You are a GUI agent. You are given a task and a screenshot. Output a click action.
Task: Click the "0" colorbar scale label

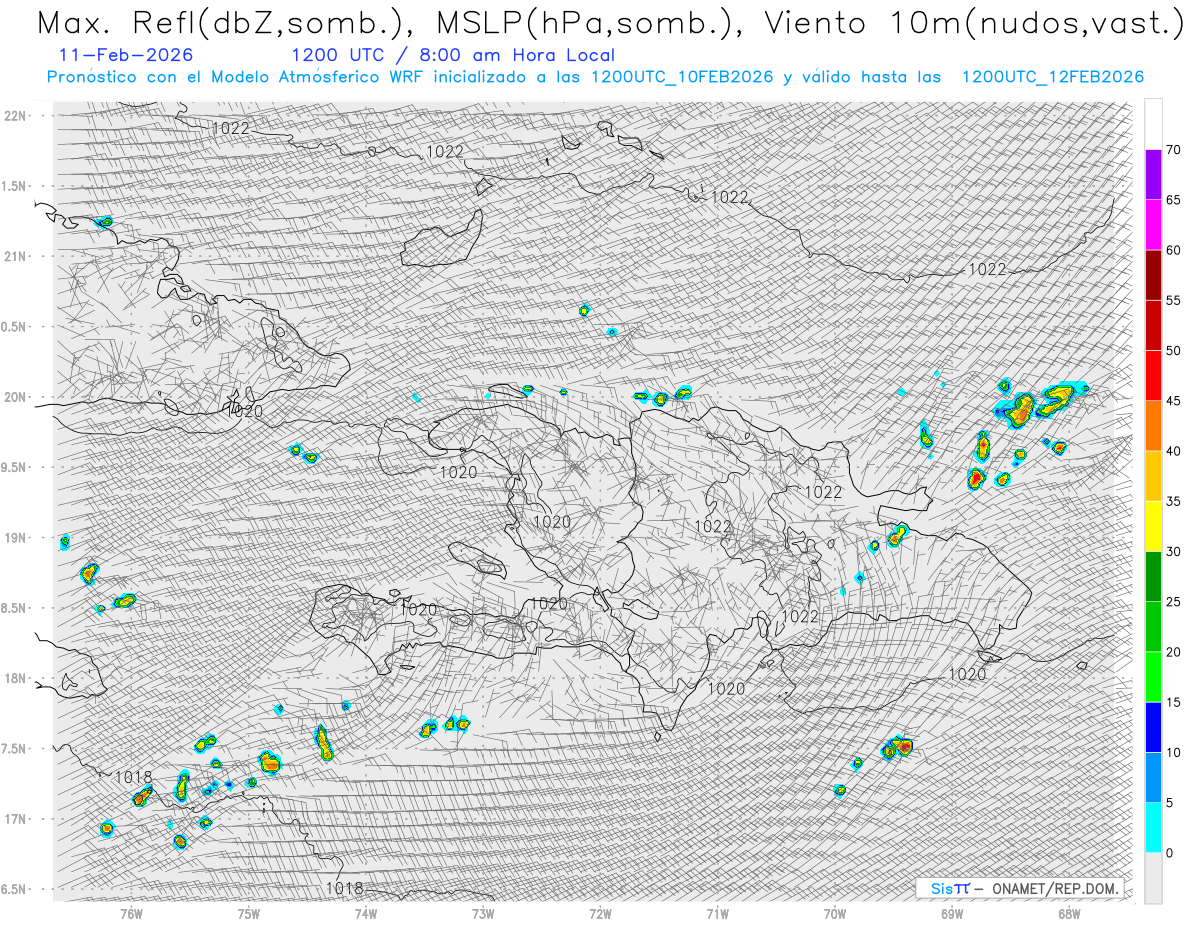[x=1169, y=853]
